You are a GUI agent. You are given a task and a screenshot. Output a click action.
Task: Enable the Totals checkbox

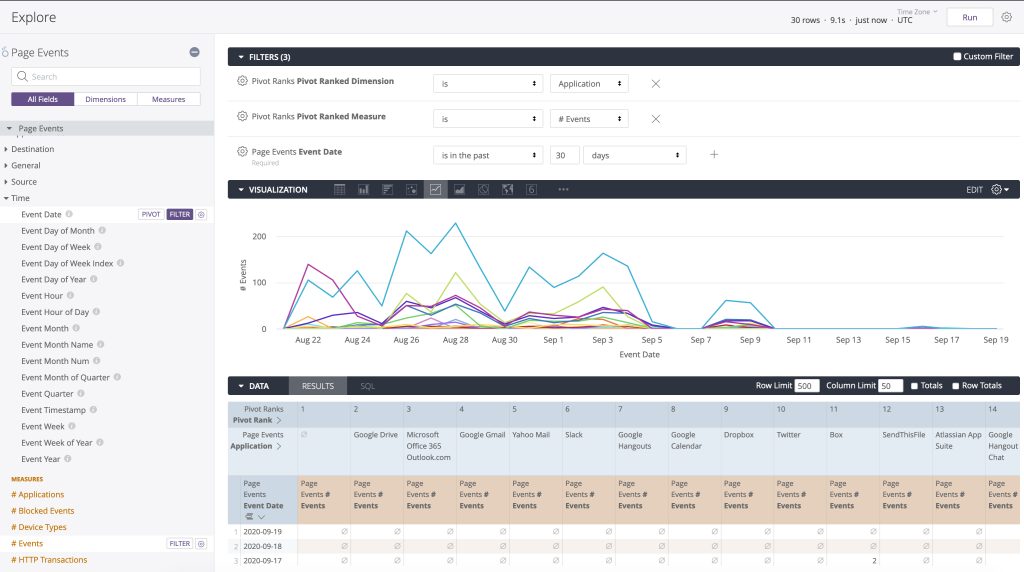914,386
